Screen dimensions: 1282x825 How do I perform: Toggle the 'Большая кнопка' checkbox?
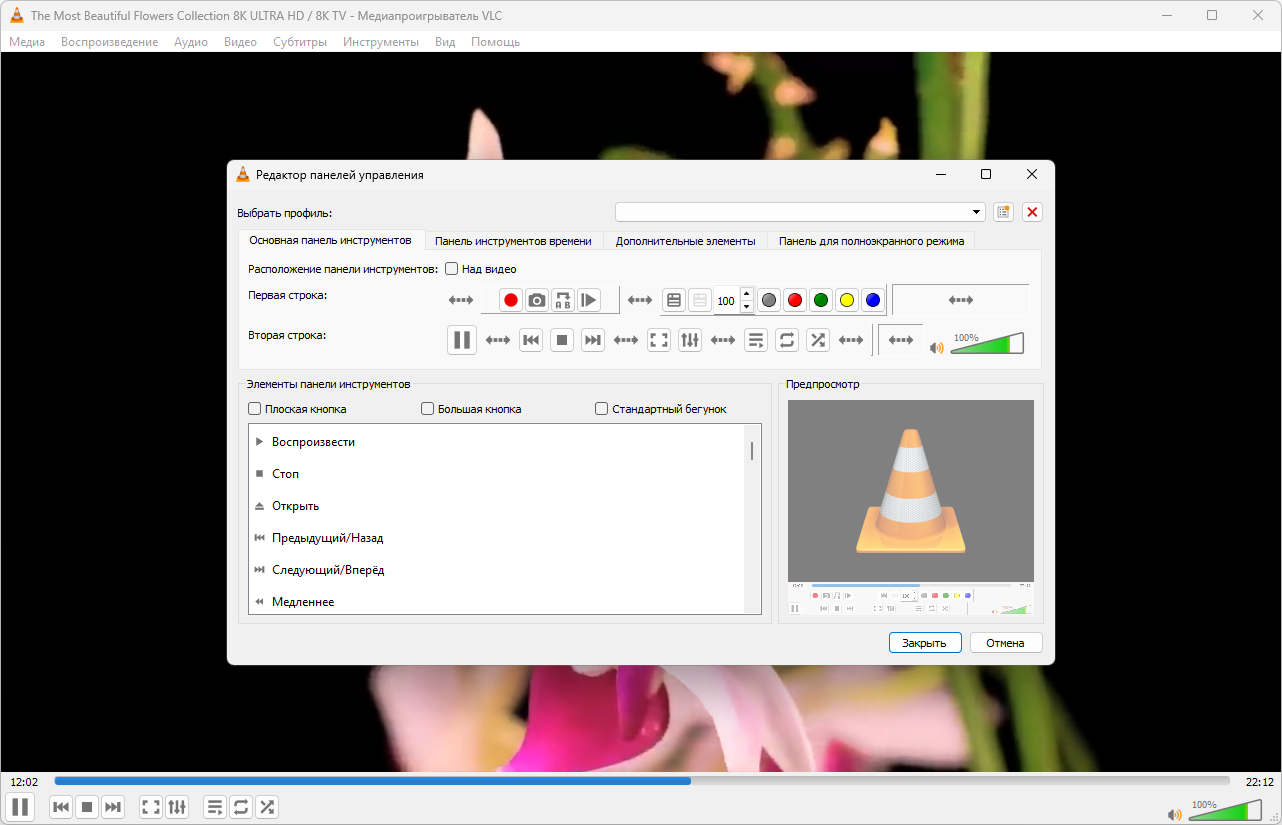tap(428, 409)
